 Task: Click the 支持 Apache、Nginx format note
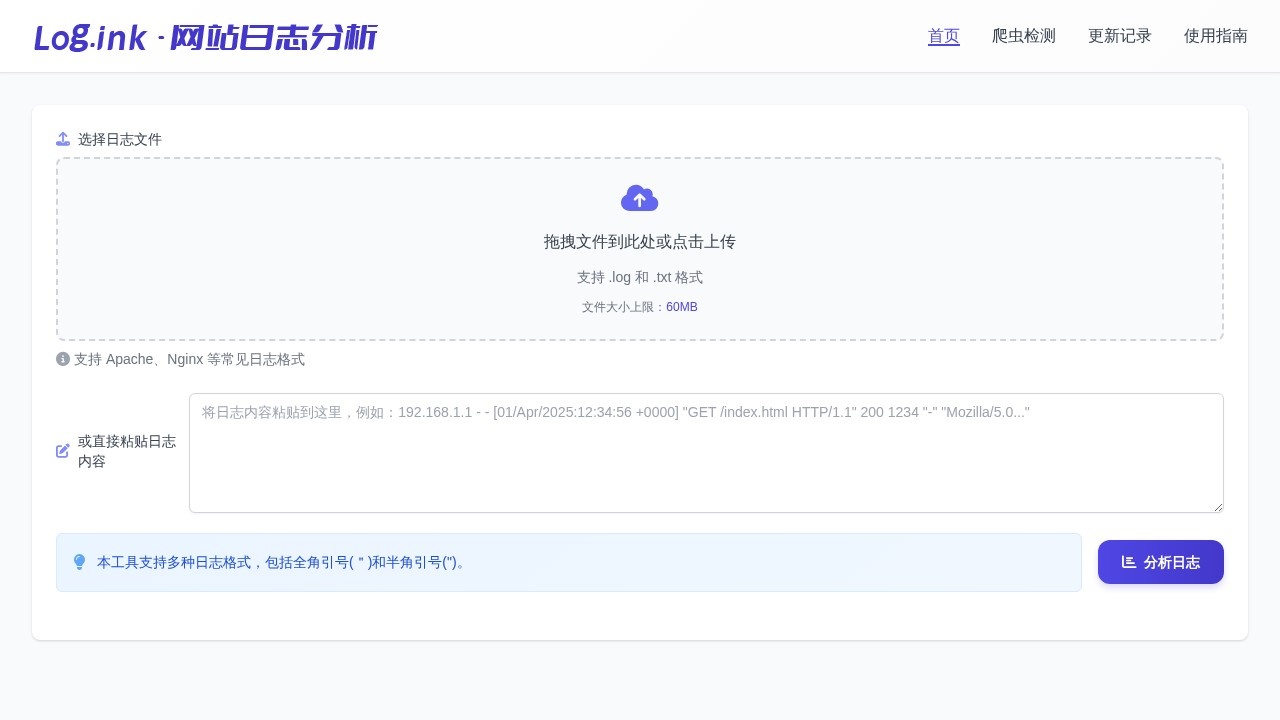tap(189, 359)
